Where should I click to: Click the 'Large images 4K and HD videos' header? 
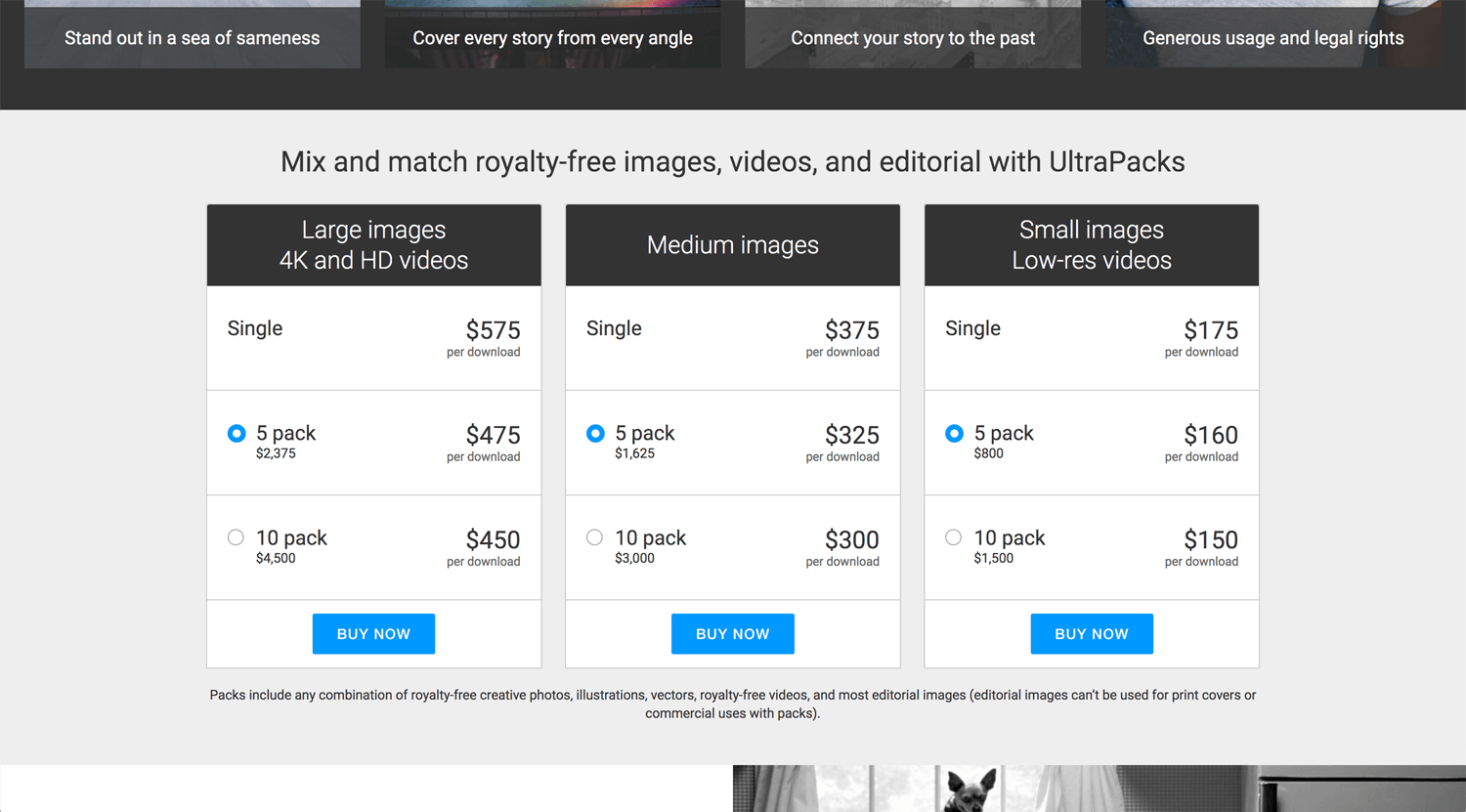[x=373, y=245]
